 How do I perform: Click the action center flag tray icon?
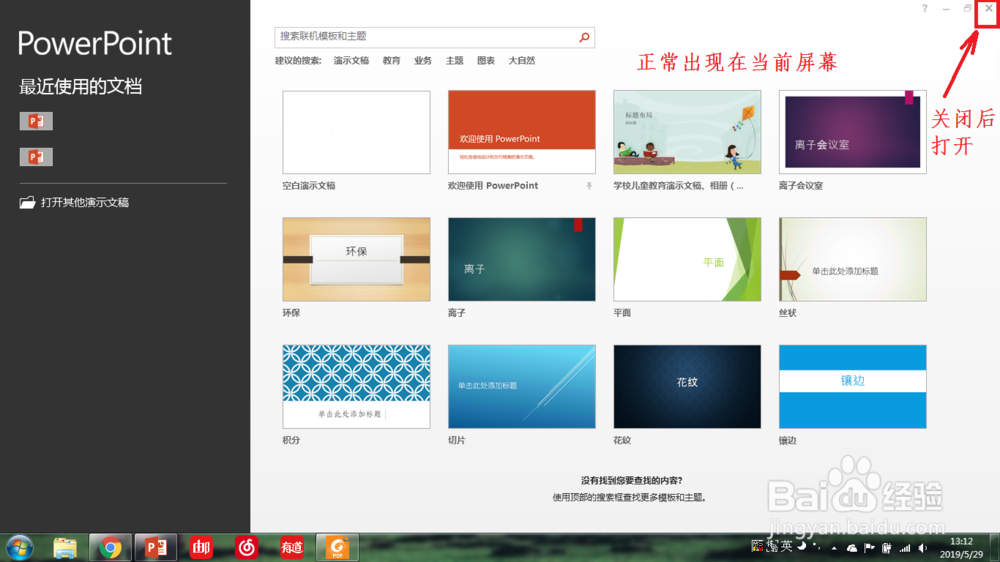pos(869,548)
